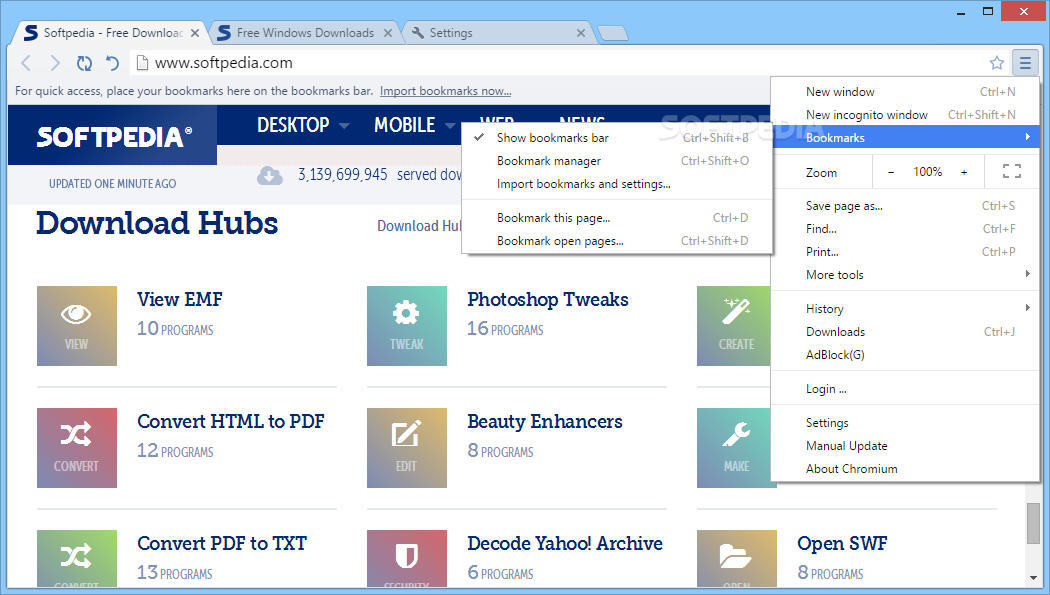Click Import bookmarks now link
This screenshot has height=595, width=1050.
coord(445,91)
